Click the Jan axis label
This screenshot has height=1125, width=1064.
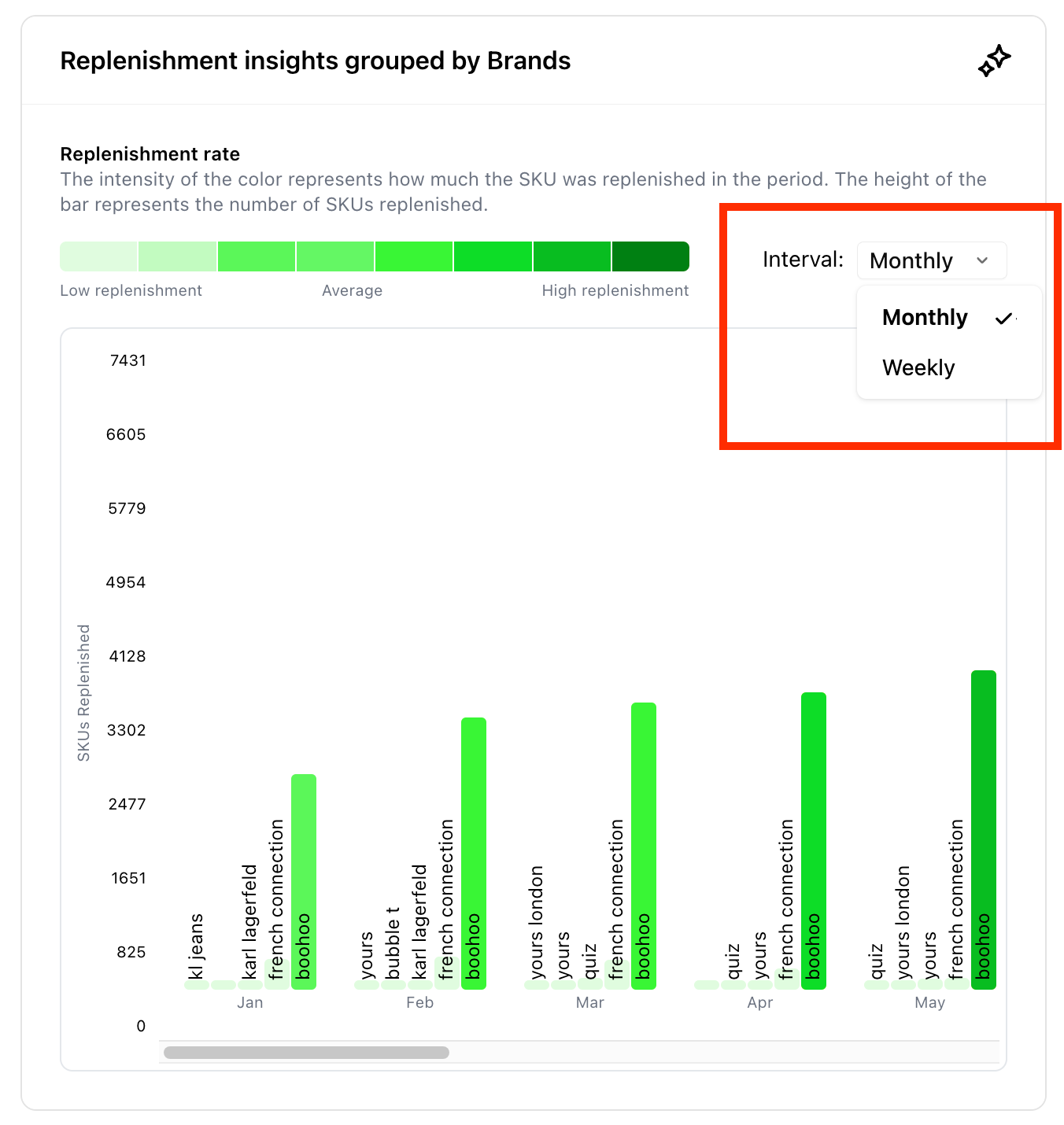(250, 1002)
